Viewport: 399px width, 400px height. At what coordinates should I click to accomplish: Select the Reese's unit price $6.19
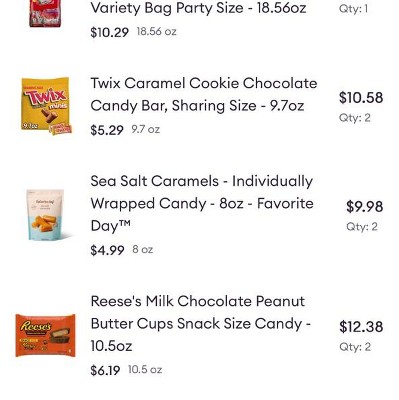(x=105, y=370)
